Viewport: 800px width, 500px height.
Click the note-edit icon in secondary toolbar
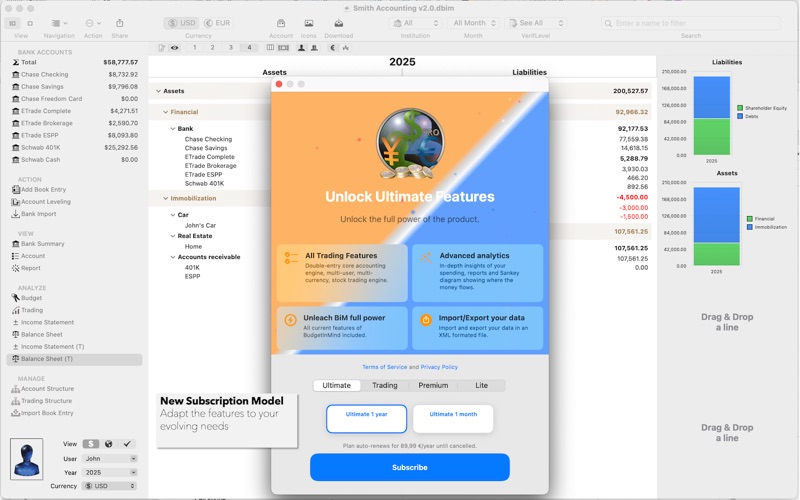pos(162,47)
